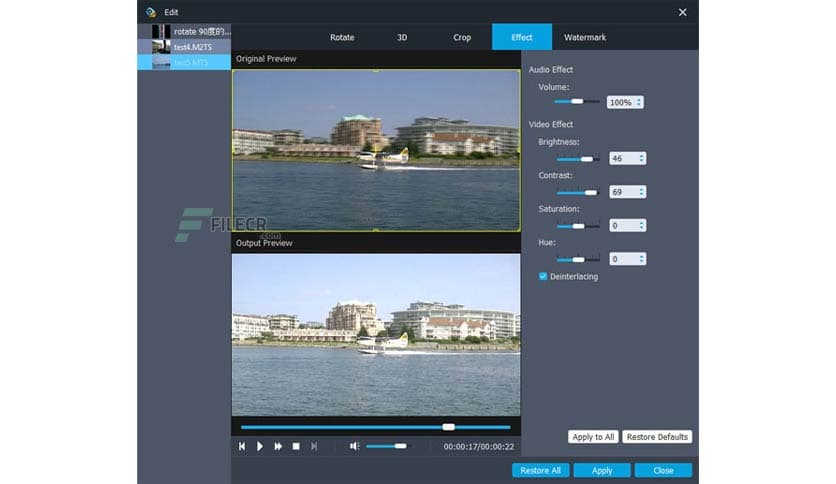Decrease Volume with stepper down arrow
The height and width of the screenshot is (484, 836).
[x=639, y=104]
